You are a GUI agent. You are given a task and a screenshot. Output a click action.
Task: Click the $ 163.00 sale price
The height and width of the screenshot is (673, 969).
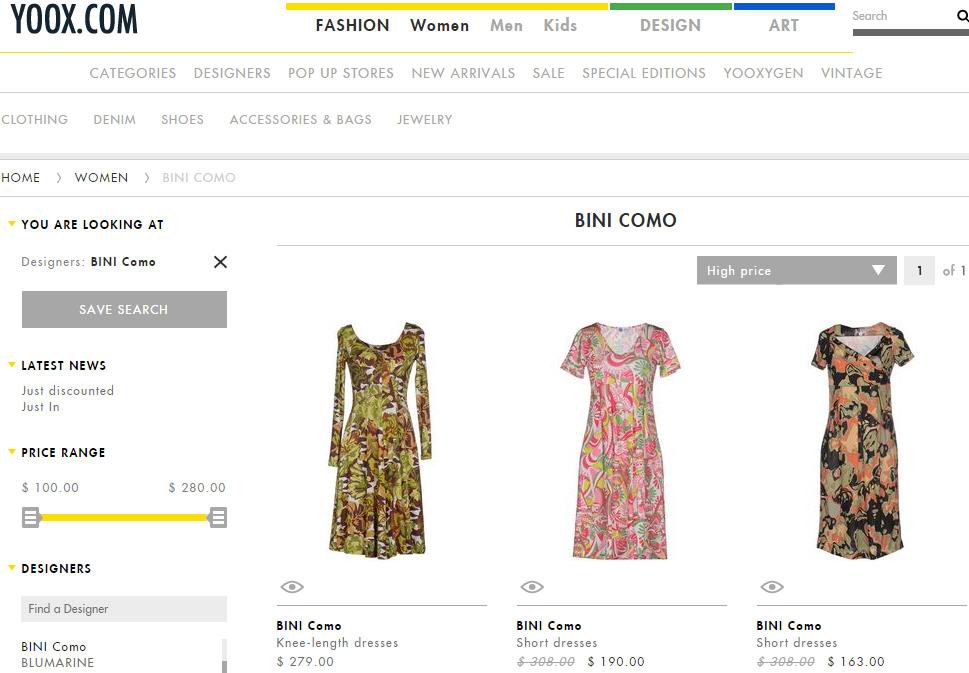(x=856, y=661)
